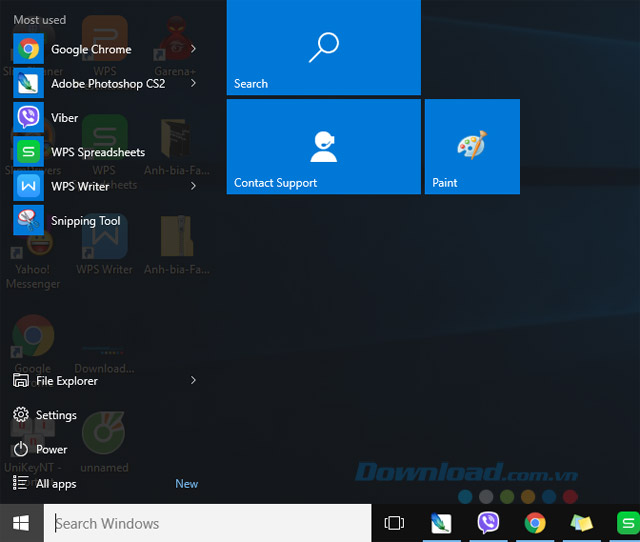This screenshot has height=542, width=640.
Task: Open the Contact Support tile
Action: (323, 146)
